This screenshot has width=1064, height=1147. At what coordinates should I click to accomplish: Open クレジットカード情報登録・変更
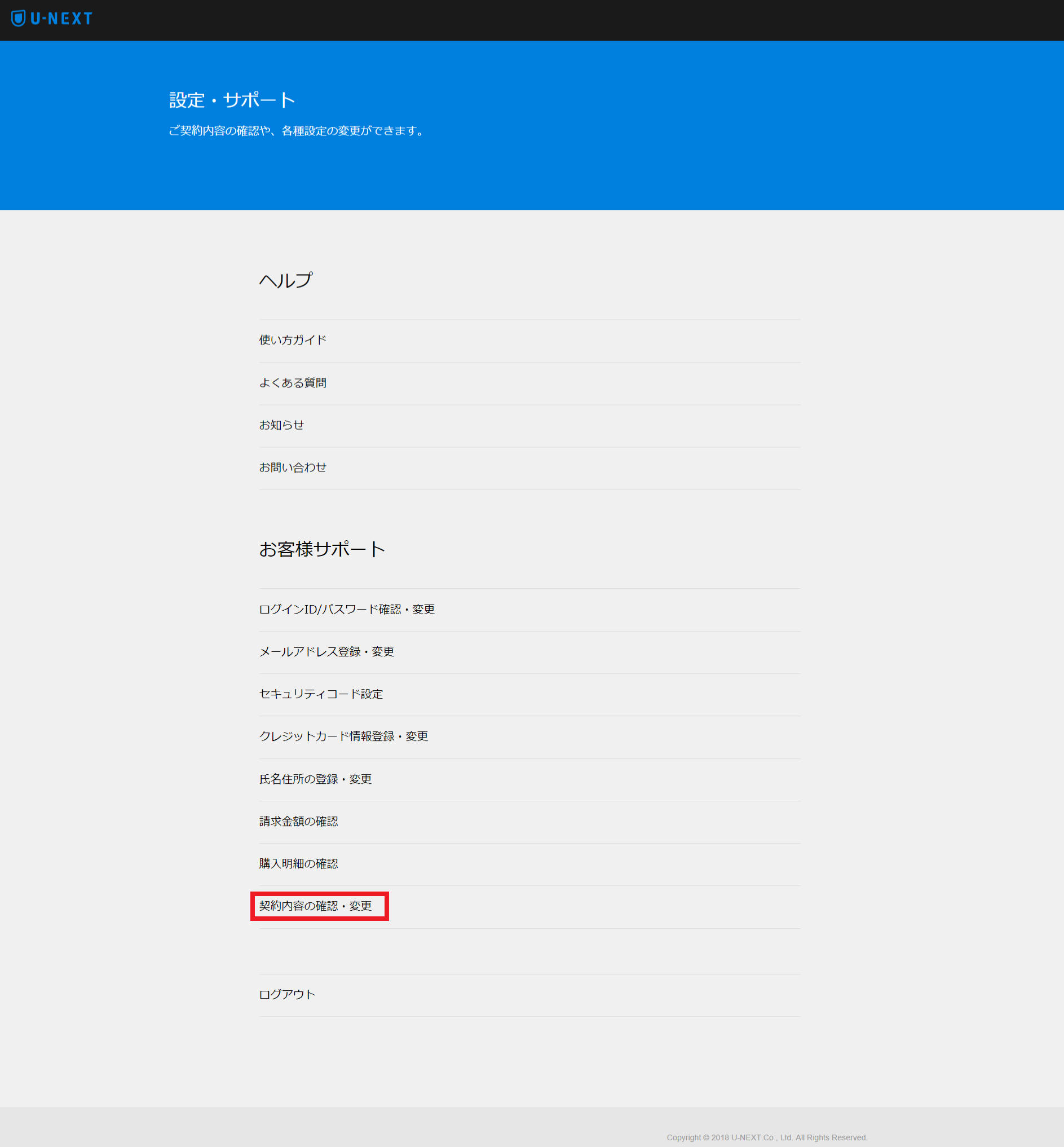coord(343,736)
